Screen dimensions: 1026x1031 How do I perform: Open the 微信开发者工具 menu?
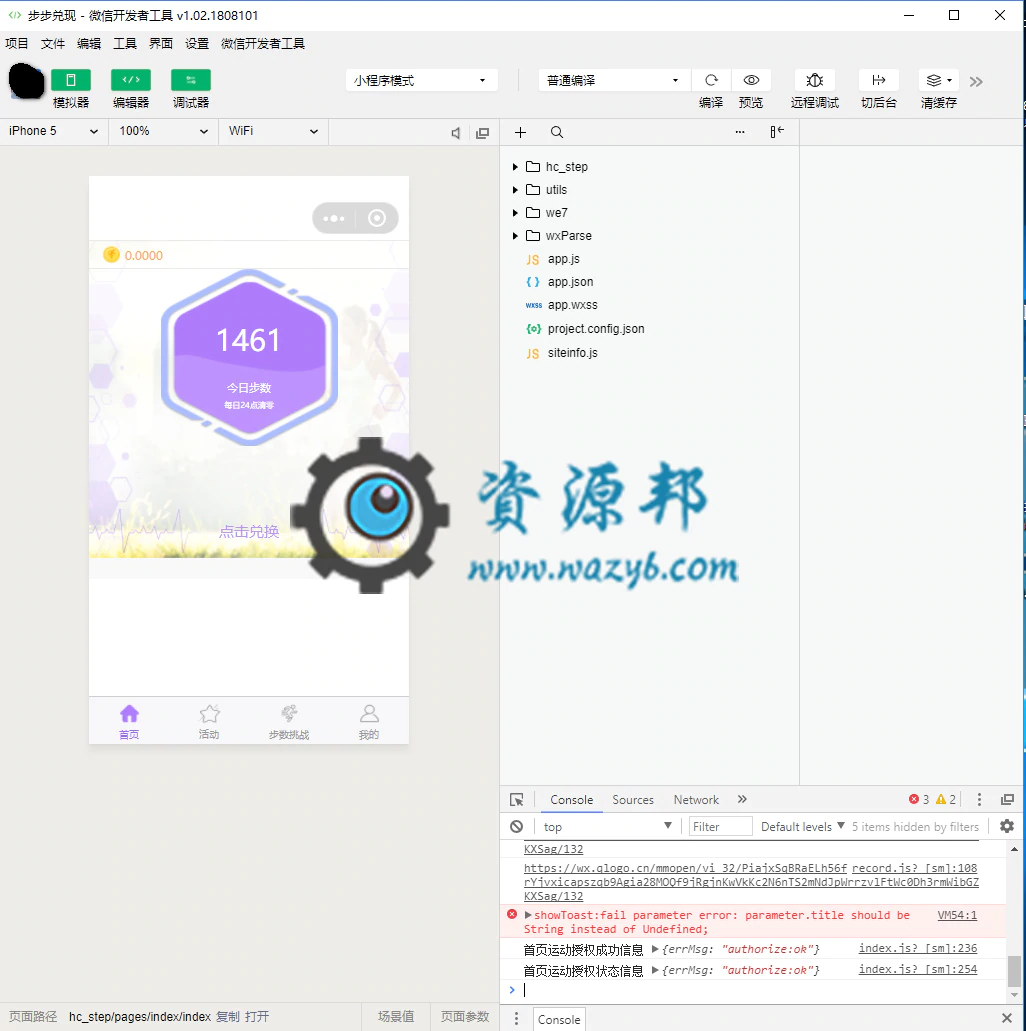point(263,43)
